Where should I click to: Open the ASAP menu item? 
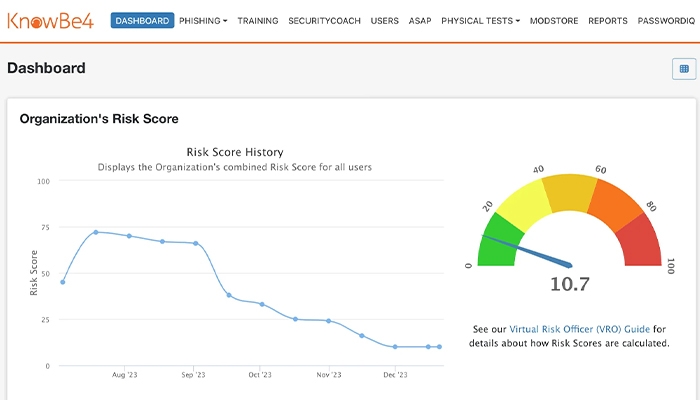[420, 21]
